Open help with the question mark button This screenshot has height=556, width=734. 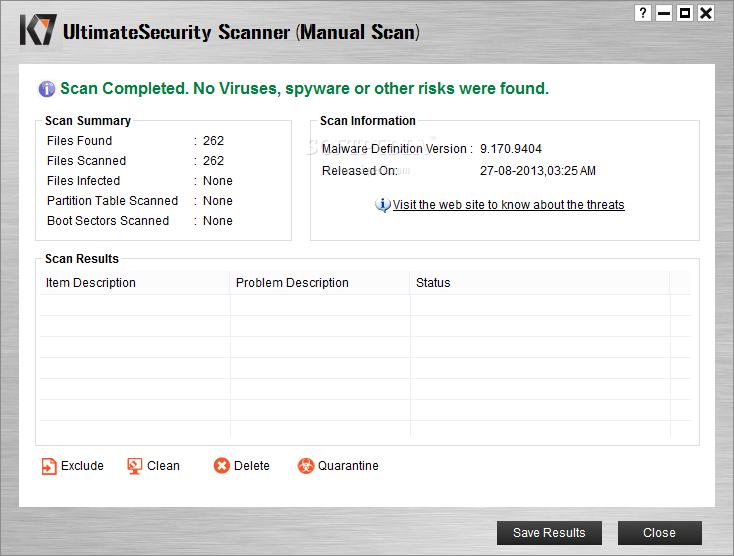coord(642,13)
